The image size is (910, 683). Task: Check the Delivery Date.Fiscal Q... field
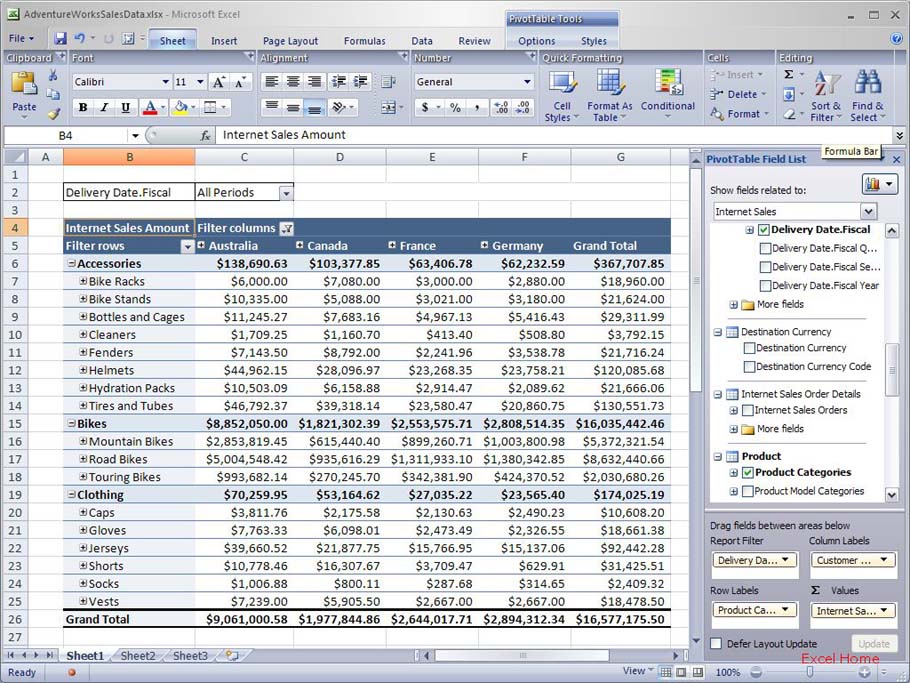point(765,248)
